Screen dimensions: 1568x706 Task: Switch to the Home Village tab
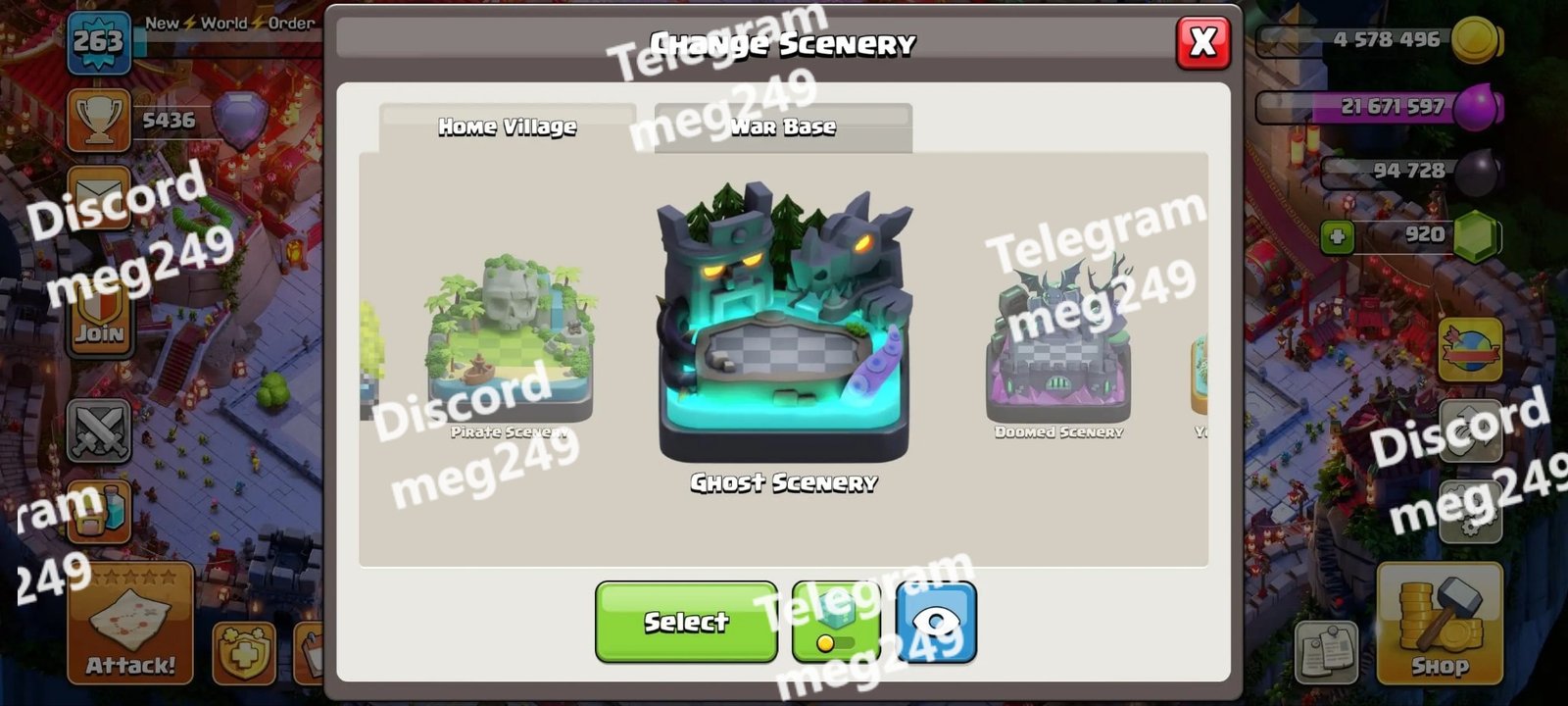pyautogui.click(x=508, y=127)
